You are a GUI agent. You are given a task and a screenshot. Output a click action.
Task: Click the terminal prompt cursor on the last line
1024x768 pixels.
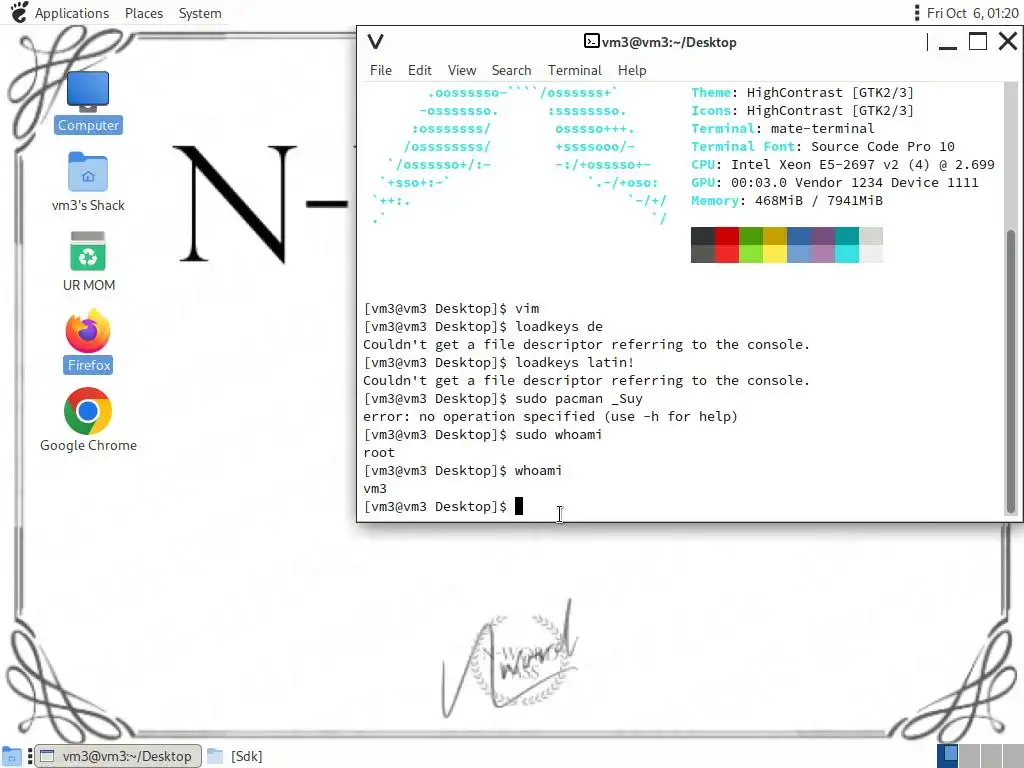pyautogui.click(x=519, y=506)
